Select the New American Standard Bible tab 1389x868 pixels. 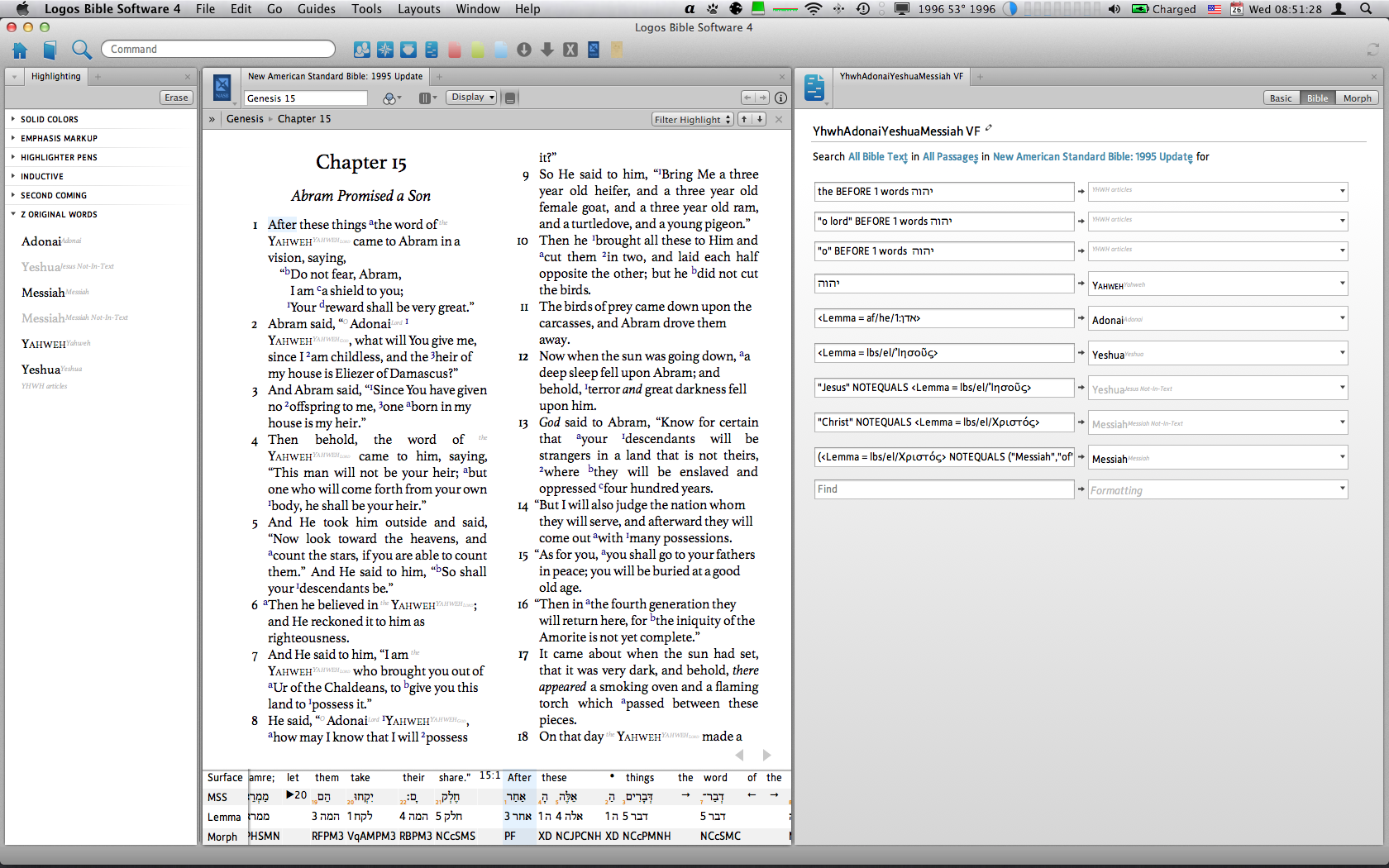(x=335, y=77)
